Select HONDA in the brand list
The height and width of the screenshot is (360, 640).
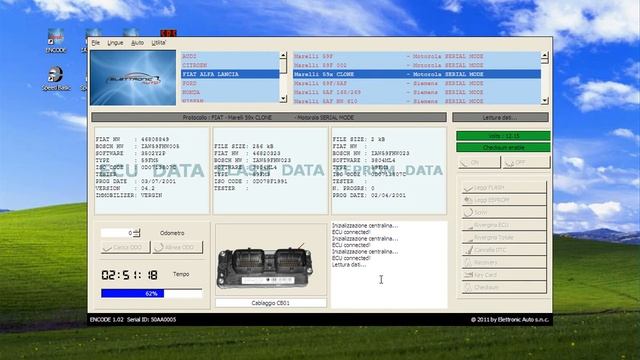230,92
